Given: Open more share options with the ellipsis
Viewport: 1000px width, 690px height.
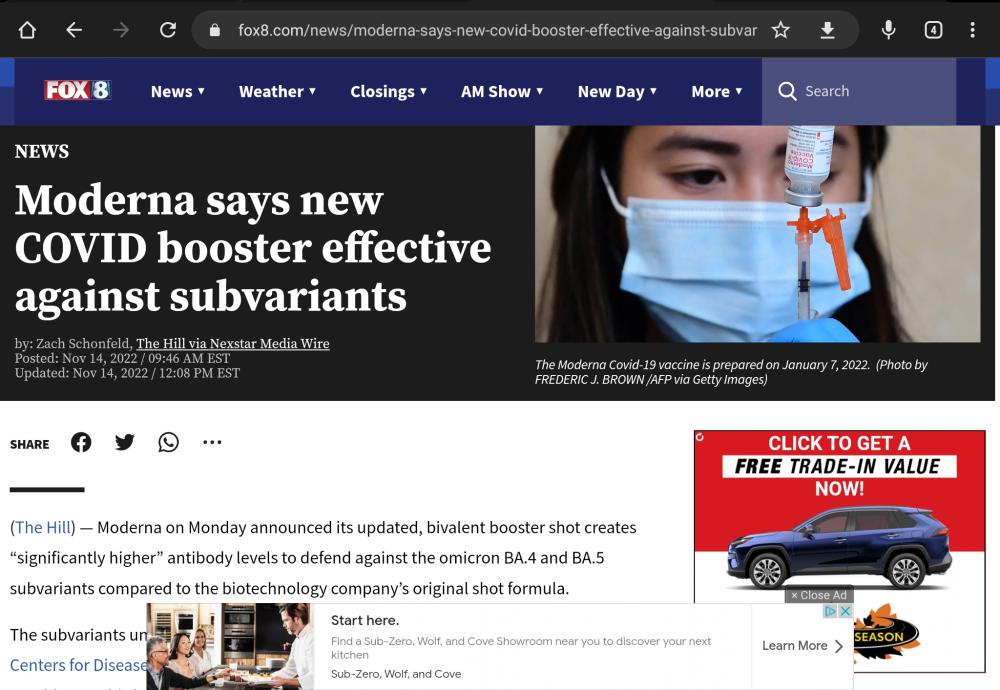Looking at the screenshot, I should 212,442.
